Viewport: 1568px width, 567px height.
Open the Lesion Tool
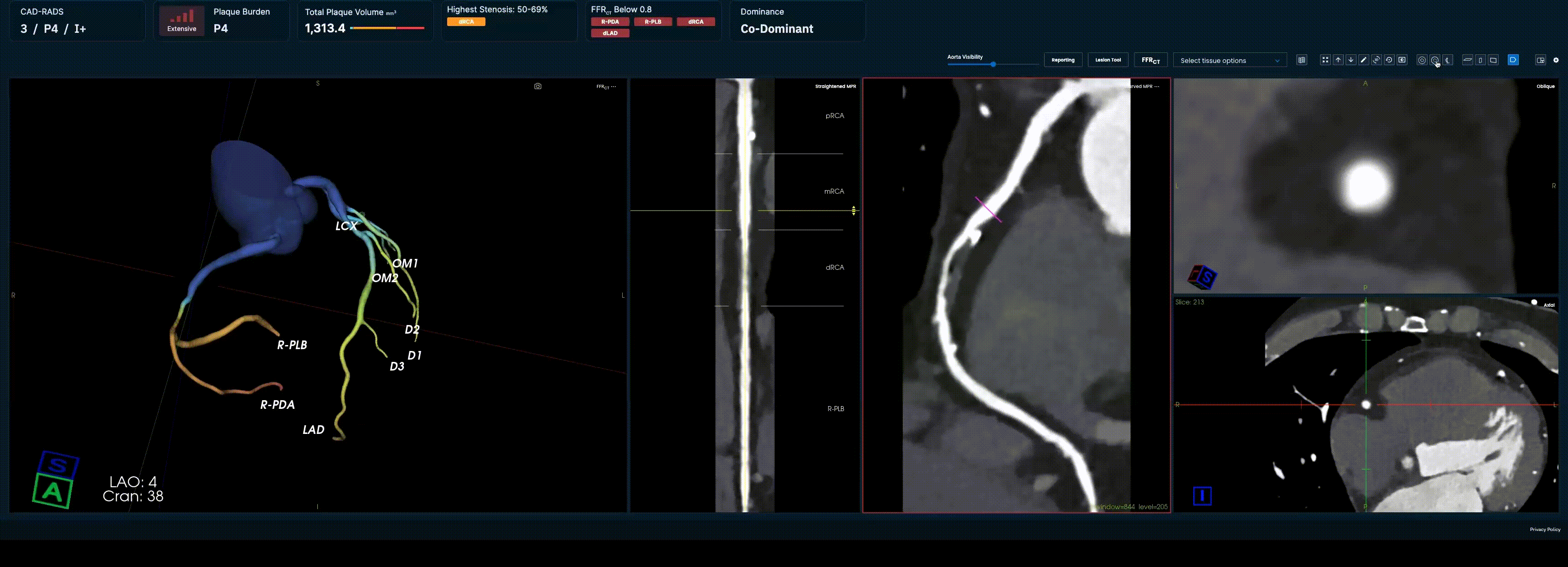[1108, 60]
